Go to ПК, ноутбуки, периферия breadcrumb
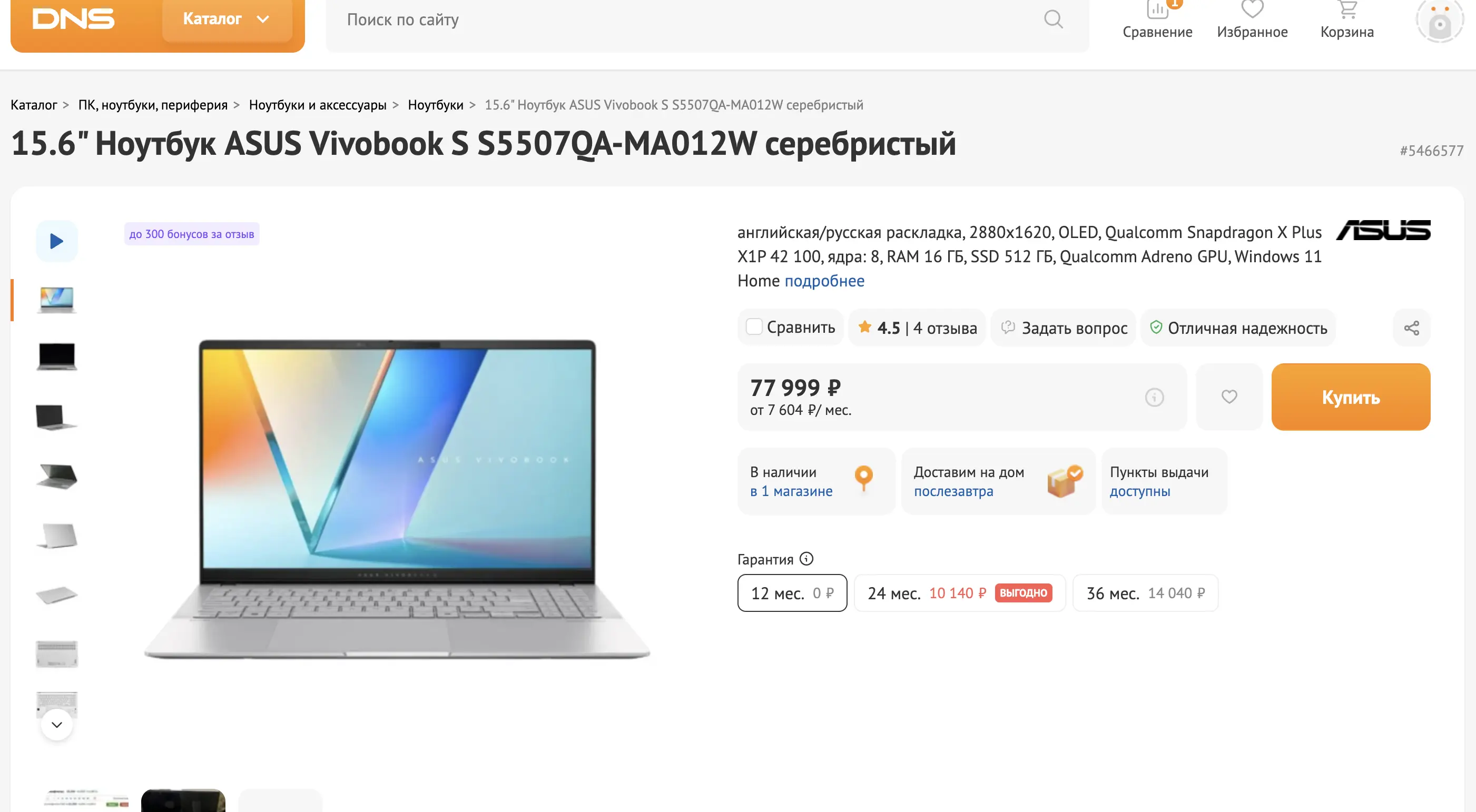Screen dimensions: 1476x812 (x=152, y=105)
